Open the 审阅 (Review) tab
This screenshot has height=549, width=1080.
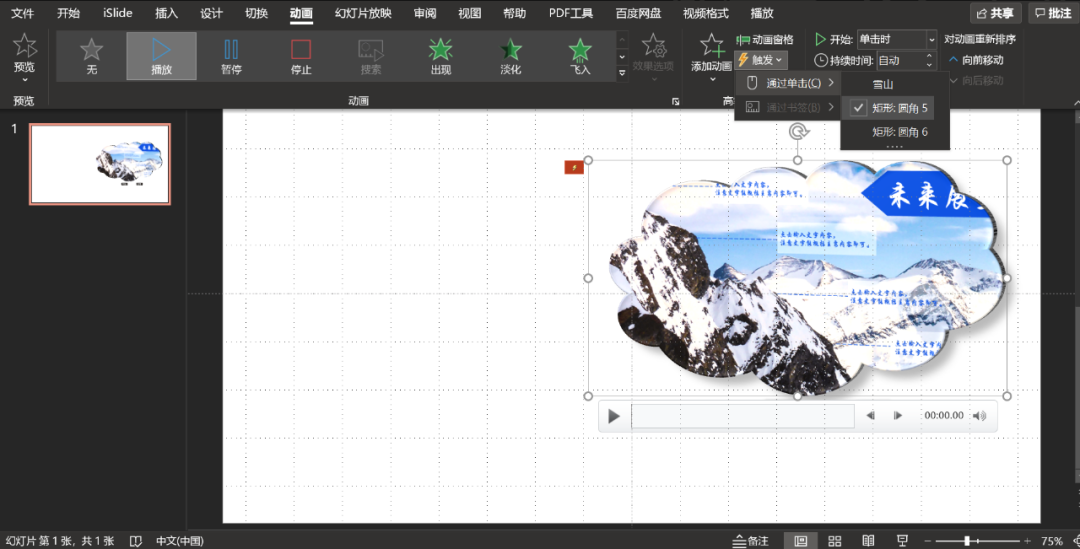click(x=425, y=13)
